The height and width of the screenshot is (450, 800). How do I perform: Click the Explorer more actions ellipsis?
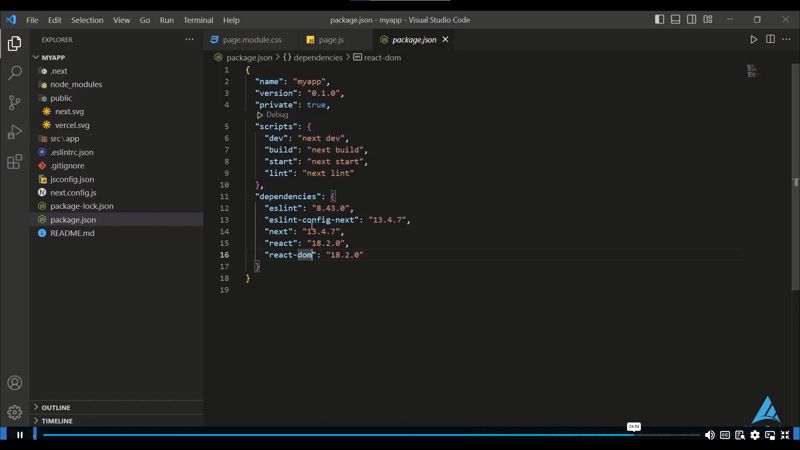pos(189,39)
